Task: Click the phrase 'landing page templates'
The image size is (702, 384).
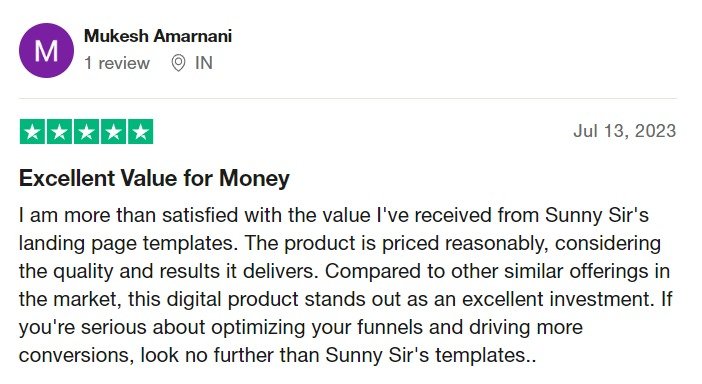Action: [126, 244]
